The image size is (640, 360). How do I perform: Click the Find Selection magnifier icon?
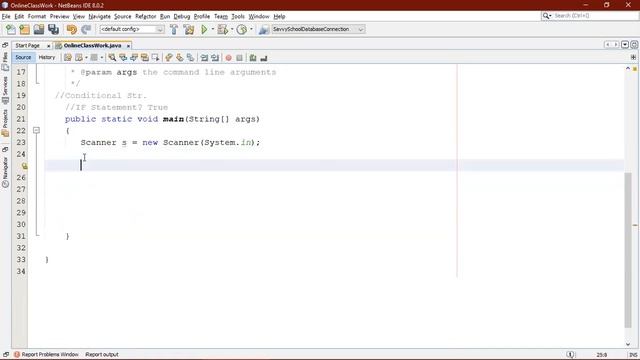pyautogui.click(x=112, y=58)
